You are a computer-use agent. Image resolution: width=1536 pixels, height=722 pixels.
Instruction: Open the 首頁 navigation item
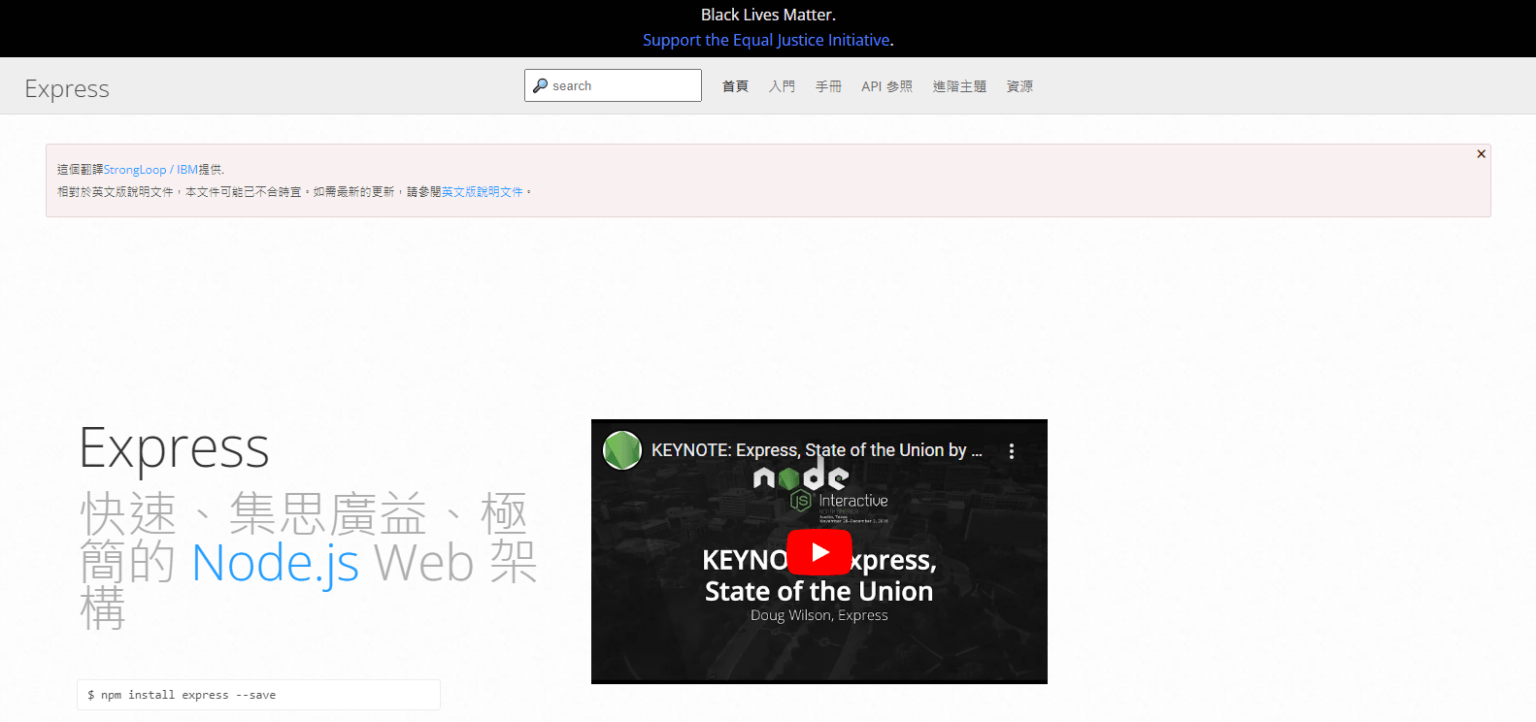coord(735,86)
